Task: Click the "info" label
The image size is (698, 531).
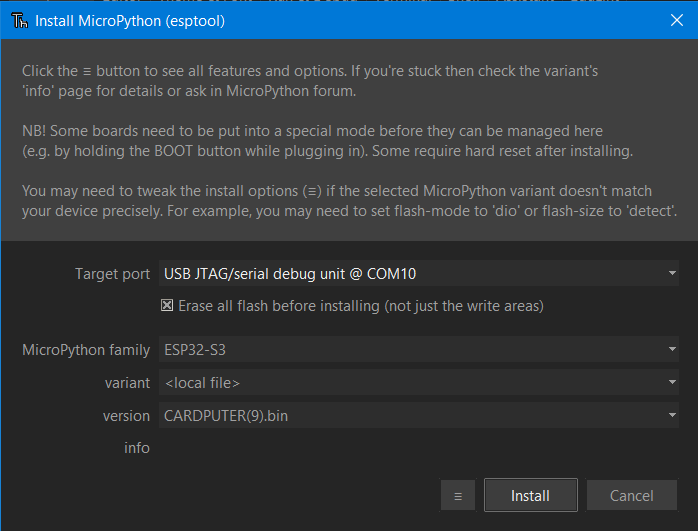Action: click(137, 448)
